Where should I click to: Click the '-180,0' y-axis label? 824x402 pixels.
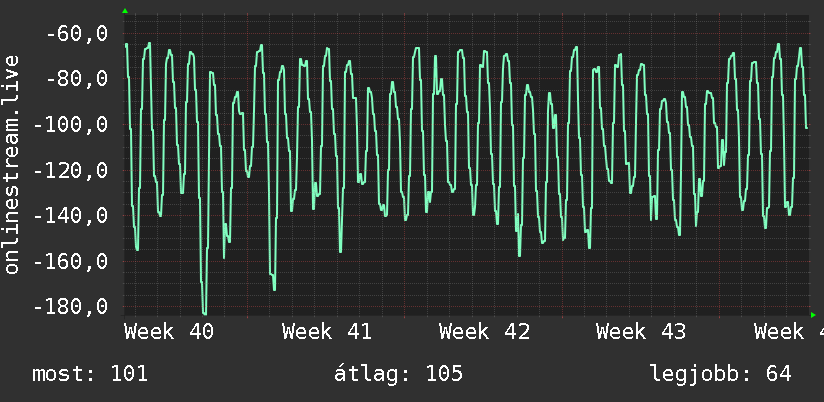coord(71,307)
